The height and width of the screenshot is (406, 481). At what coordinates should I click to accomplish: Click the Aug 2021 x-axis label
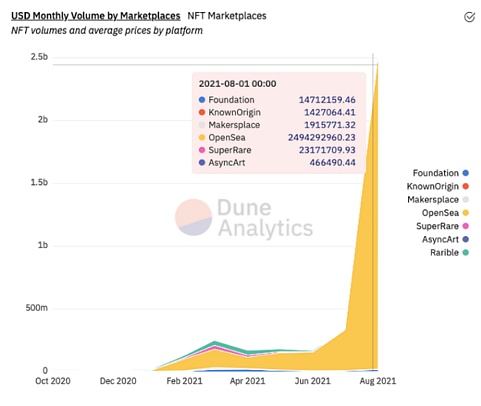coord(378,381)
